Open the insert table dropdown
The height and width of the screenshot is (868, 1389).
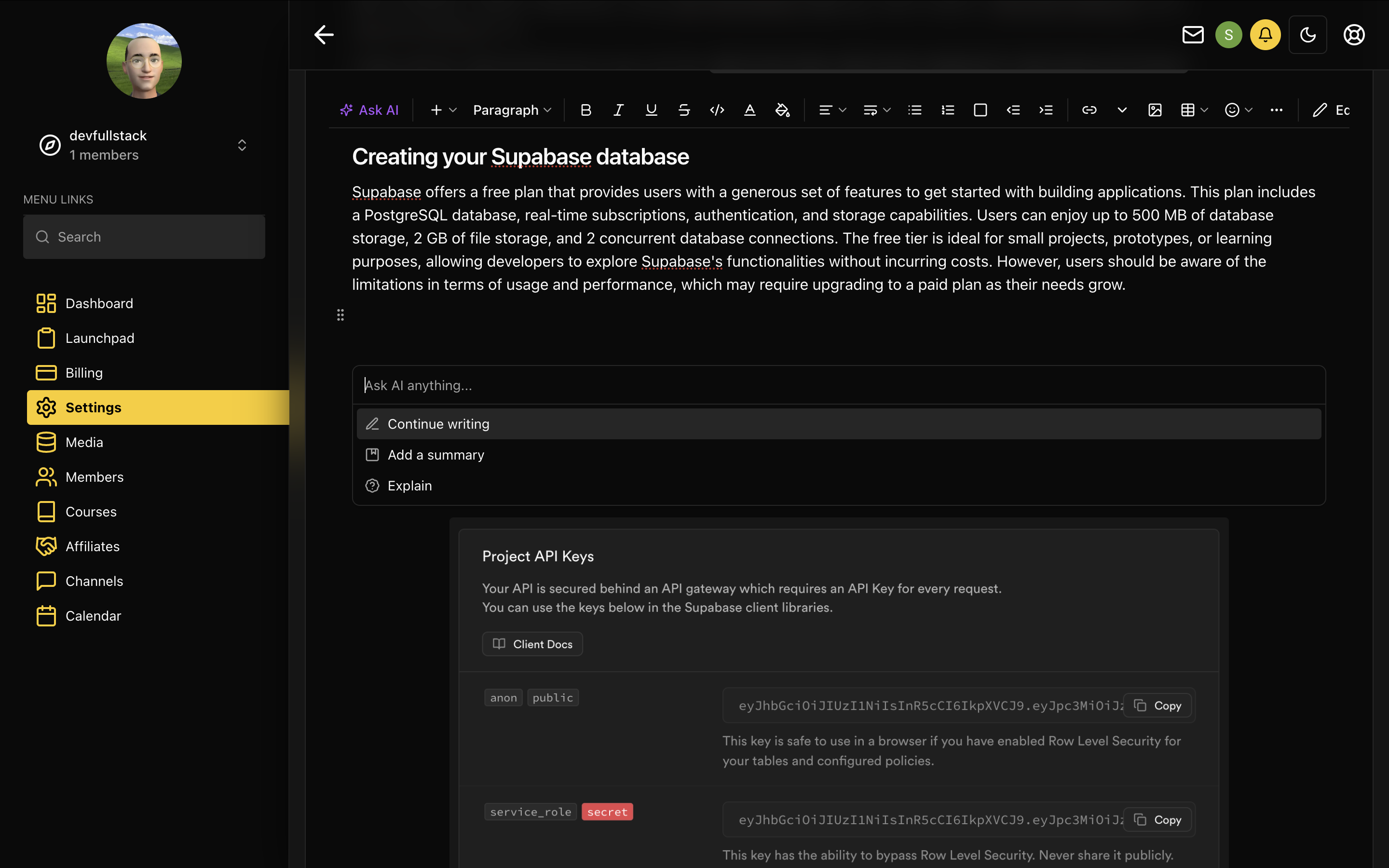point(1194,110)
